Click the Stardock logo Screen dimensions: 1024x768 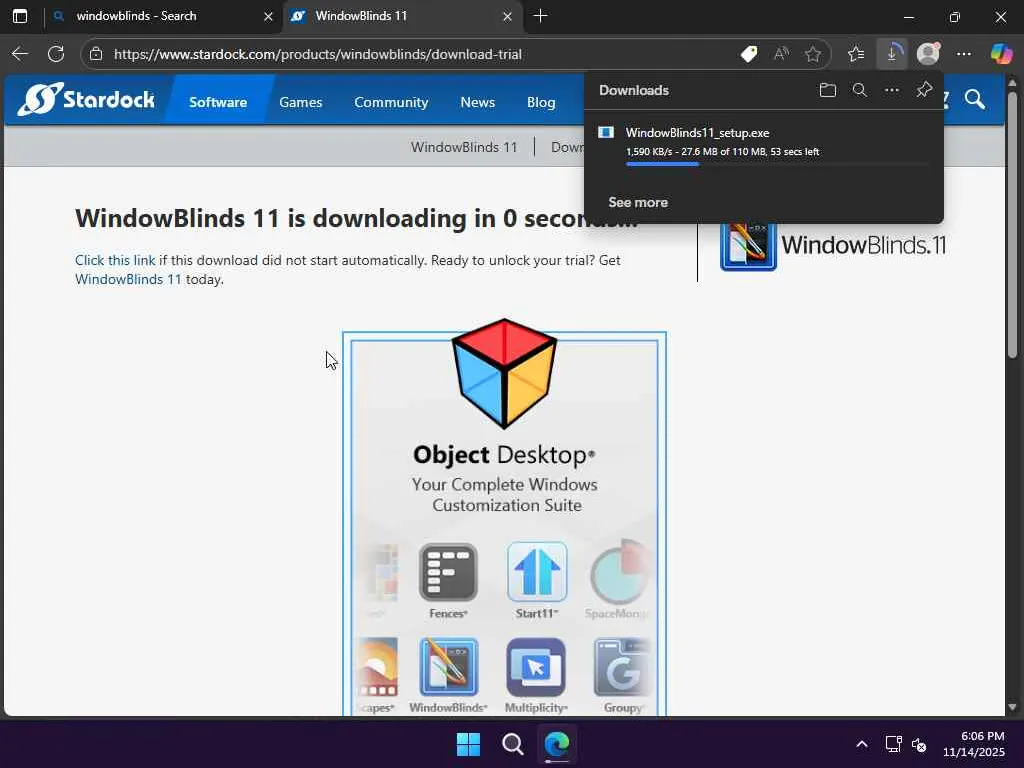coord(86,99)
